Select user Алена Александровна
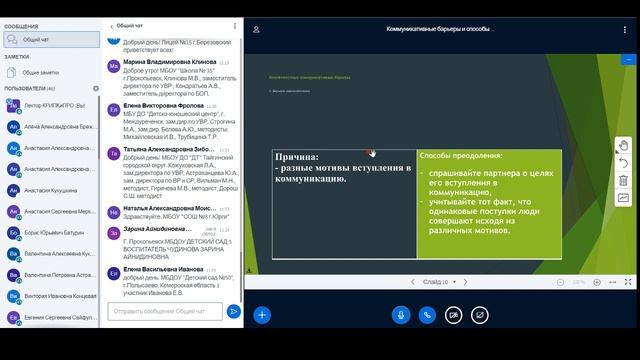640x360 pixels. [x=50, y=127]
